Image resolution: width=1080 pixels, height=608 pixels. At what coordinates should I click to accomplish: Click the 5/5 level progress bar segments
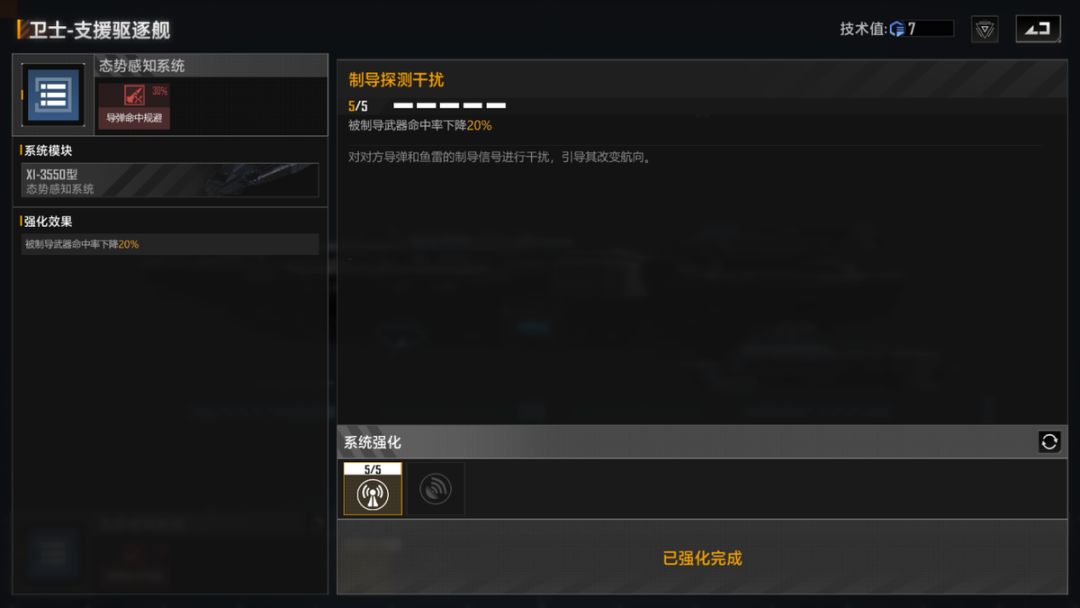point(450,105)
